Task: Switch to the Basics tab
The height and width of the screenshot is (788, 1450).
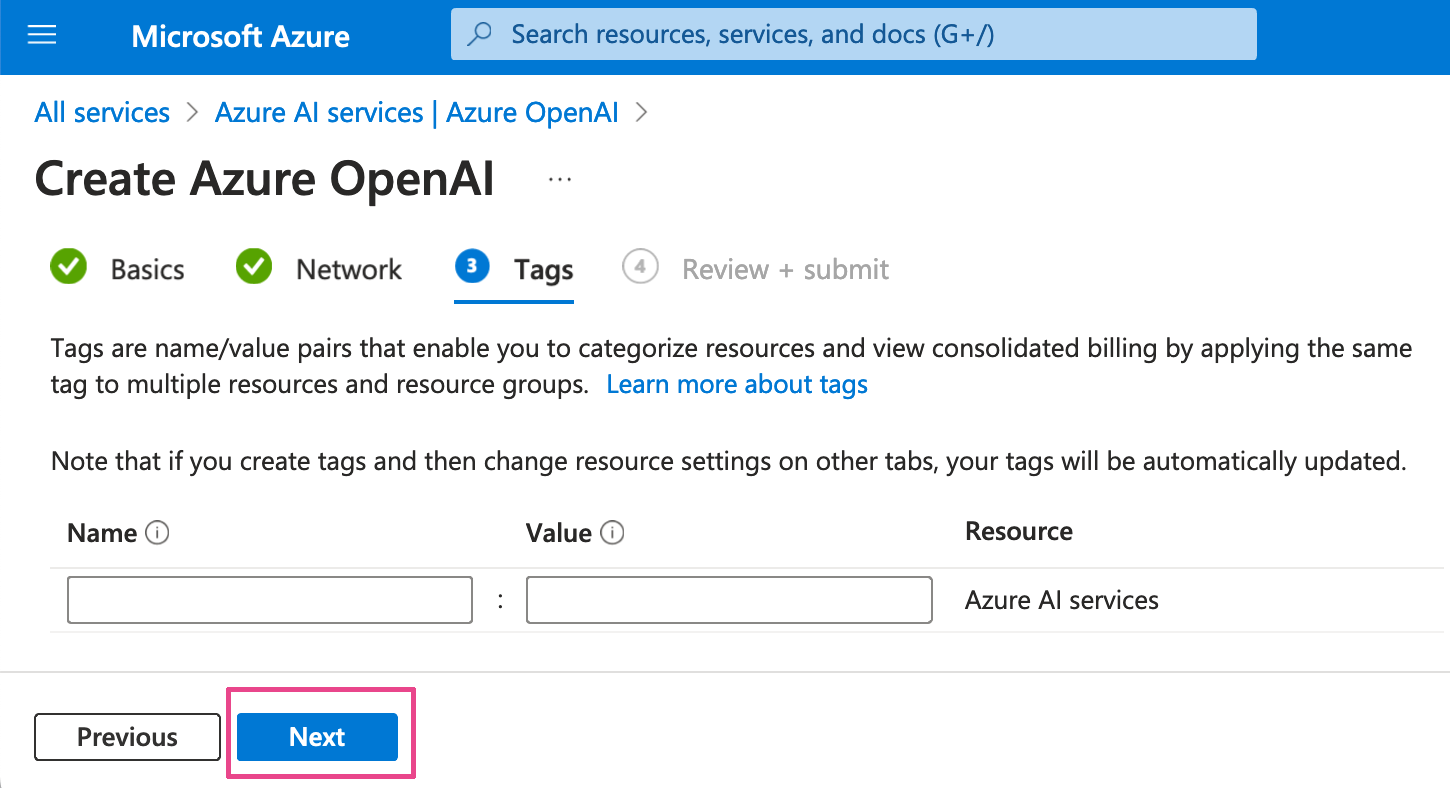Action: tap(147, 270)
